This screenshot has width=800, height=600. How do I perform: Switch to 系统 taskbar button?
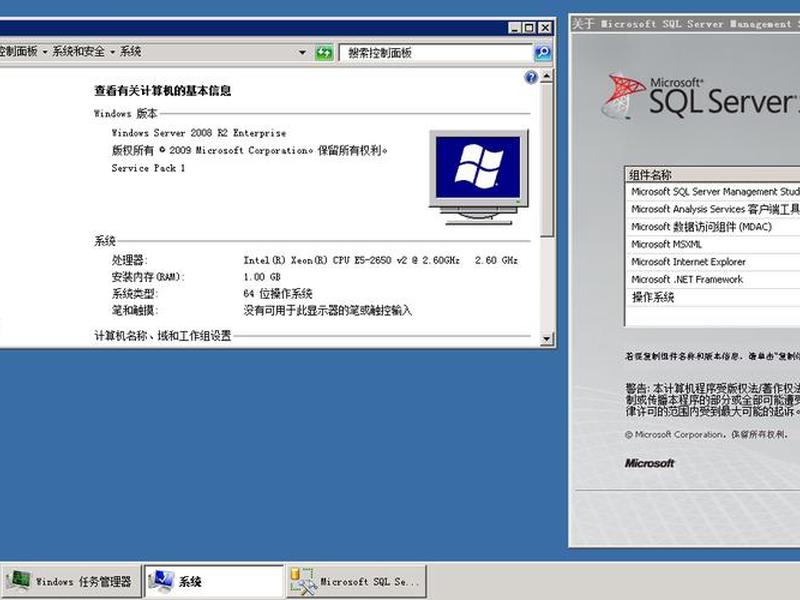[214, 581]
